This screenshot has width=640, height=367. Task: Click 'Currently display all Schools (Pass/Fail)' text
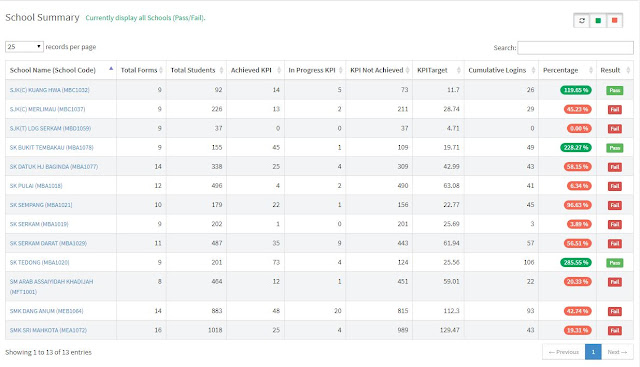145,18
